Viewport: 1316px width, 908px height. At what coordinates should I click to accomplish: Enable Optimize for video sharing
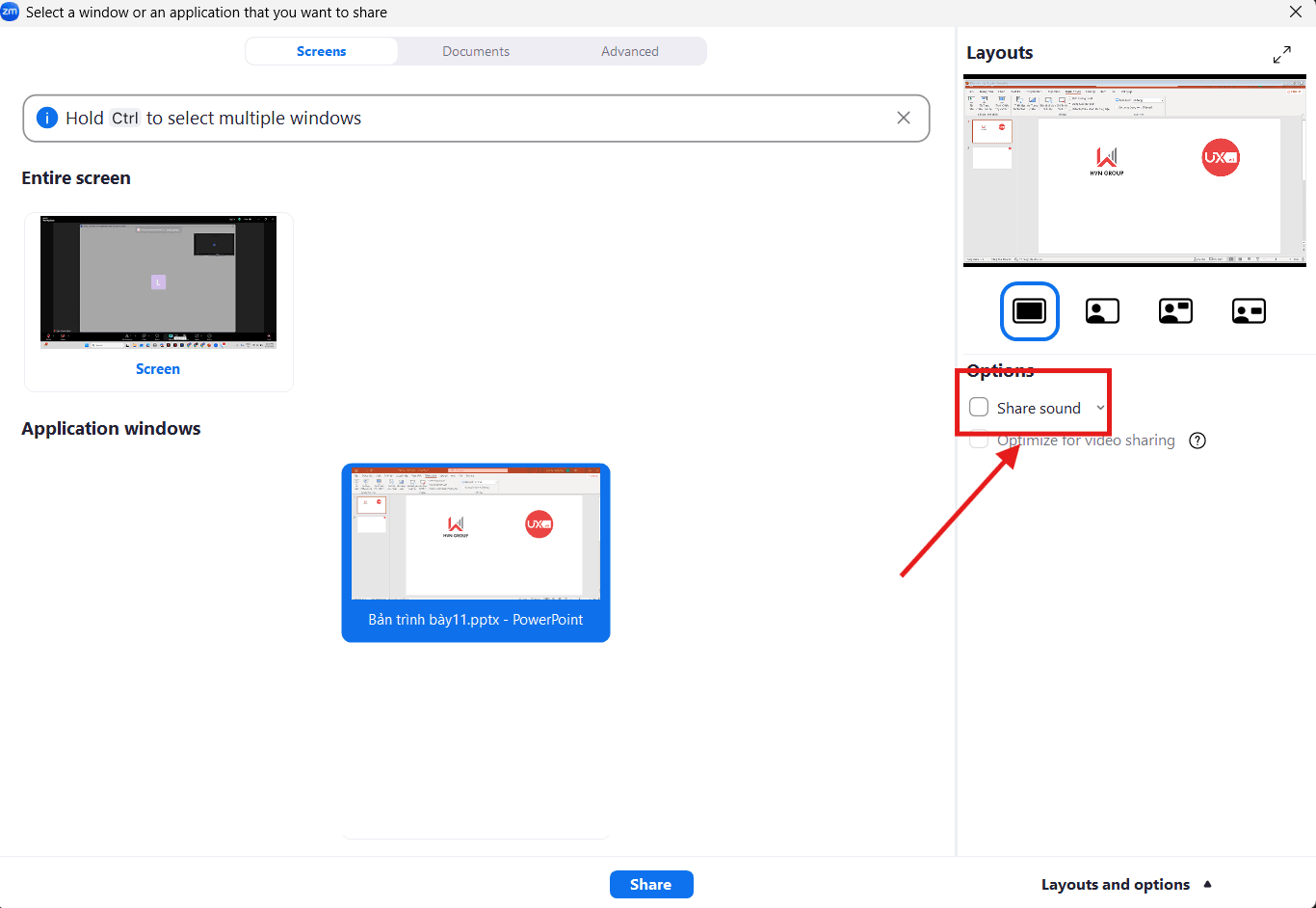[x=978, y=439]
